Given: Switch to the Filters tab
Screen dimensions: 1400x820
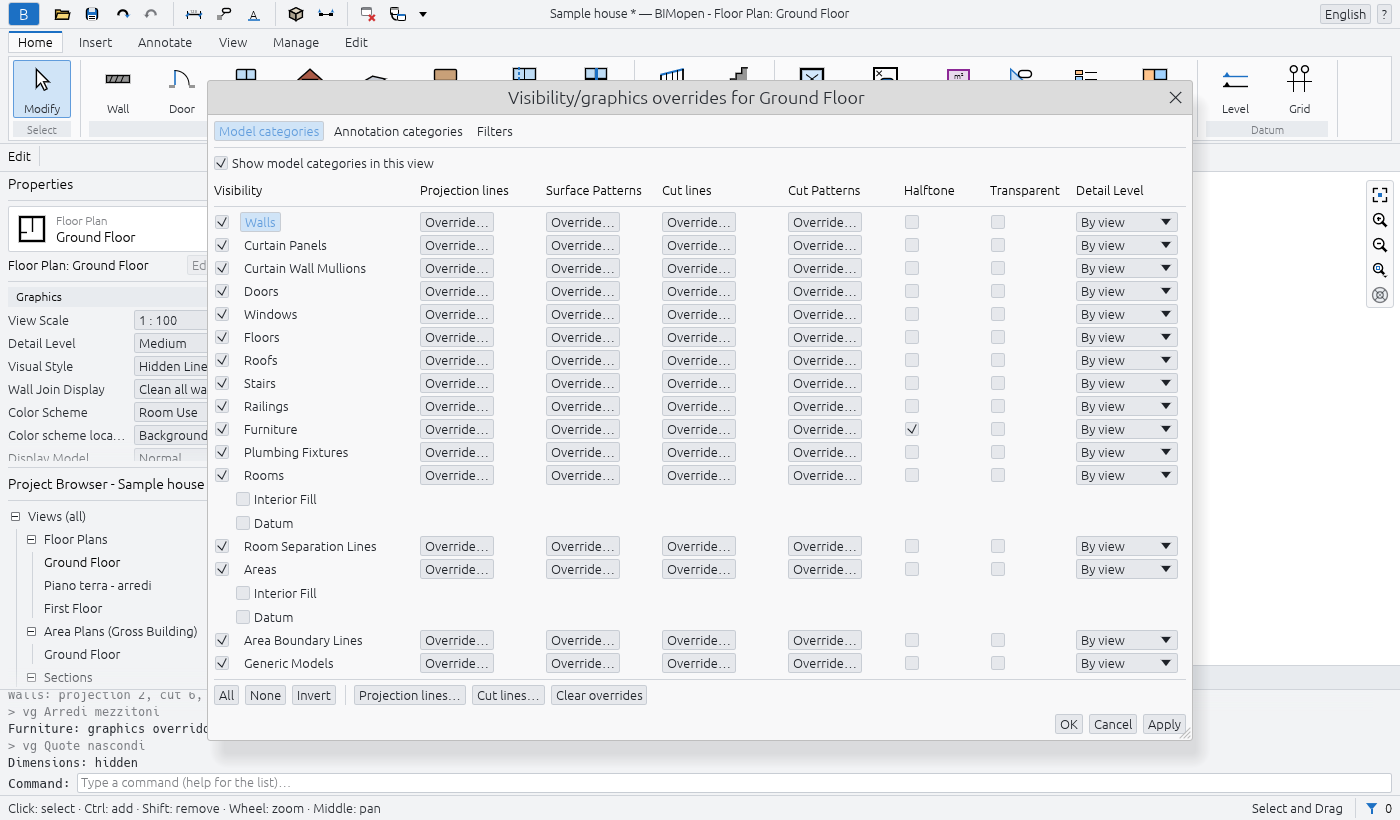Looking at the screenshot, I should [x=495, y=131].
